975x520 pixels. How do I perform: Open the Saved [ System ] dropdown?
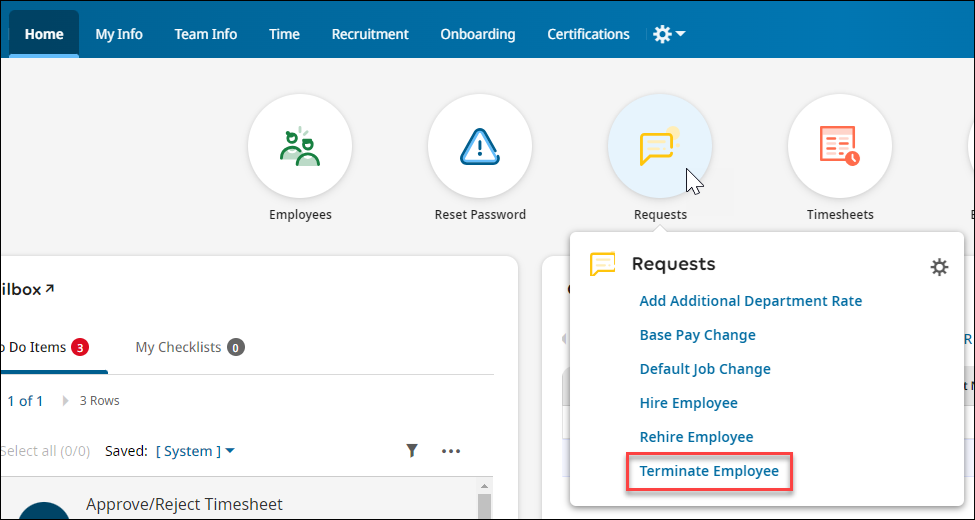195,451
